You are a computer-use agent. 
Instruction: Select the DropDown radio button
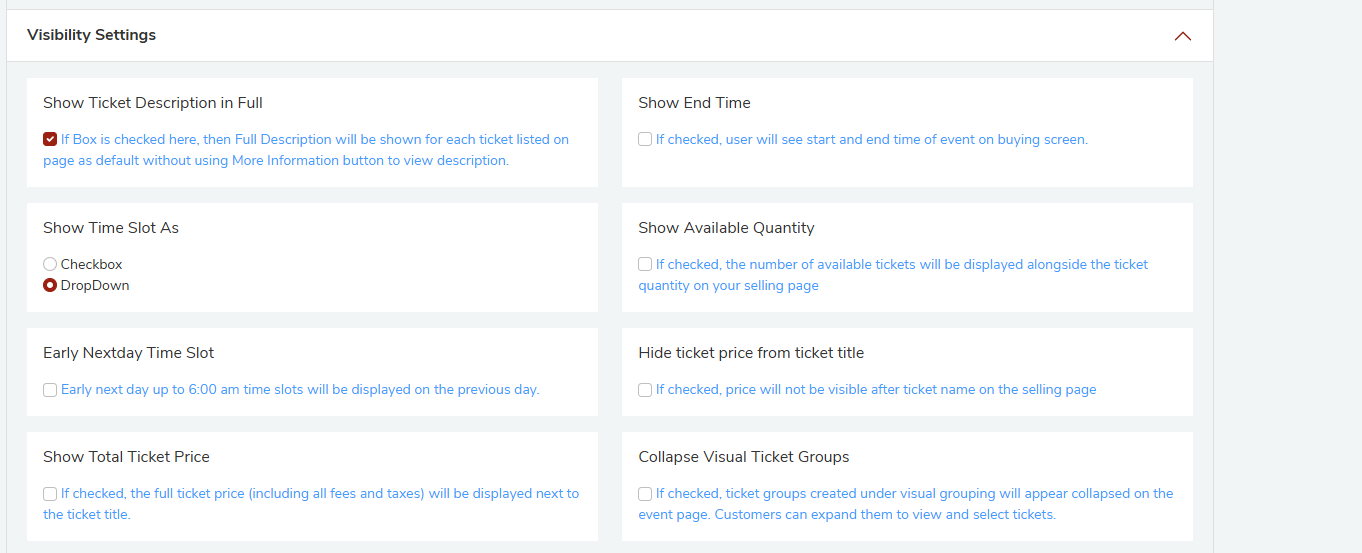(x=50, y=285)
